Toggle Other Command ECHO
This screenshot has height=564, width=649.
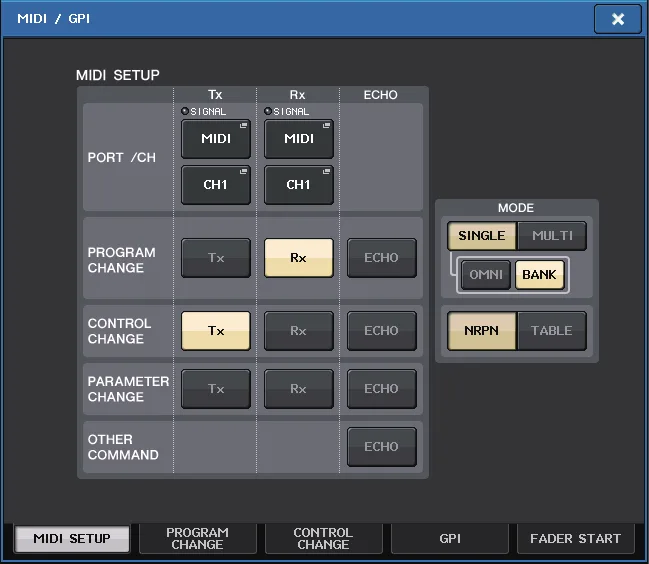382,447
